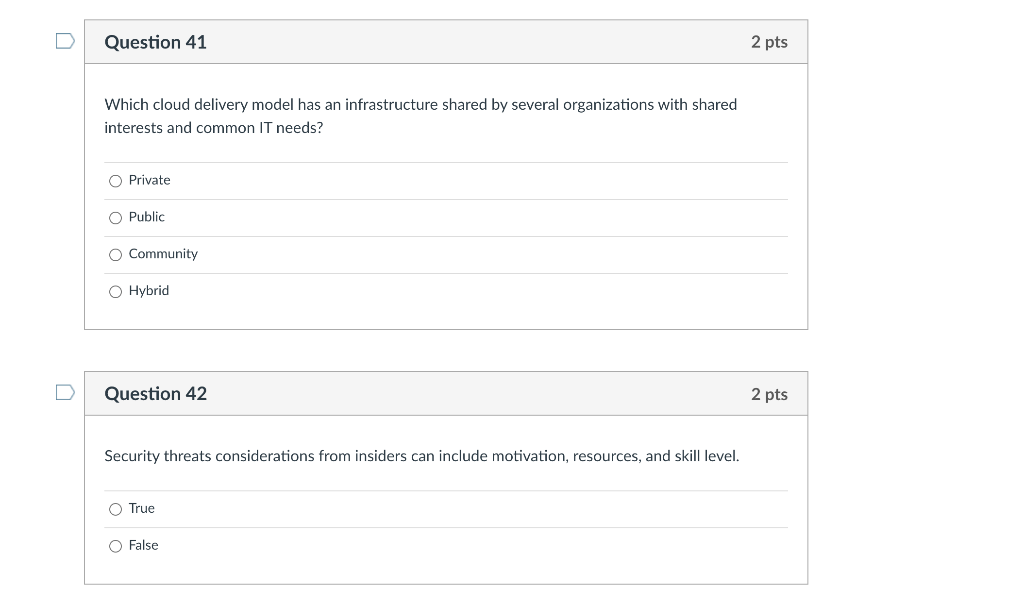Choose Community as the cloud delivery model
1024x605 pixels.
(115, 254)
